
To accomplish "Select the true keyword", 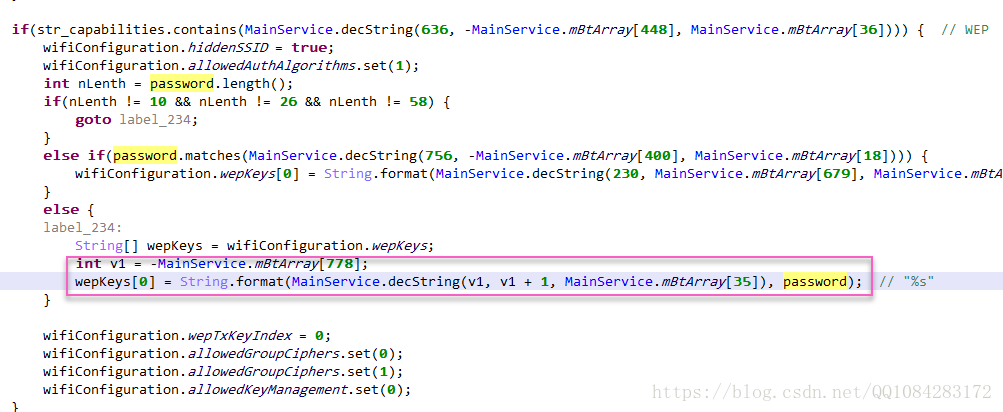I will [x=308, y=47].
